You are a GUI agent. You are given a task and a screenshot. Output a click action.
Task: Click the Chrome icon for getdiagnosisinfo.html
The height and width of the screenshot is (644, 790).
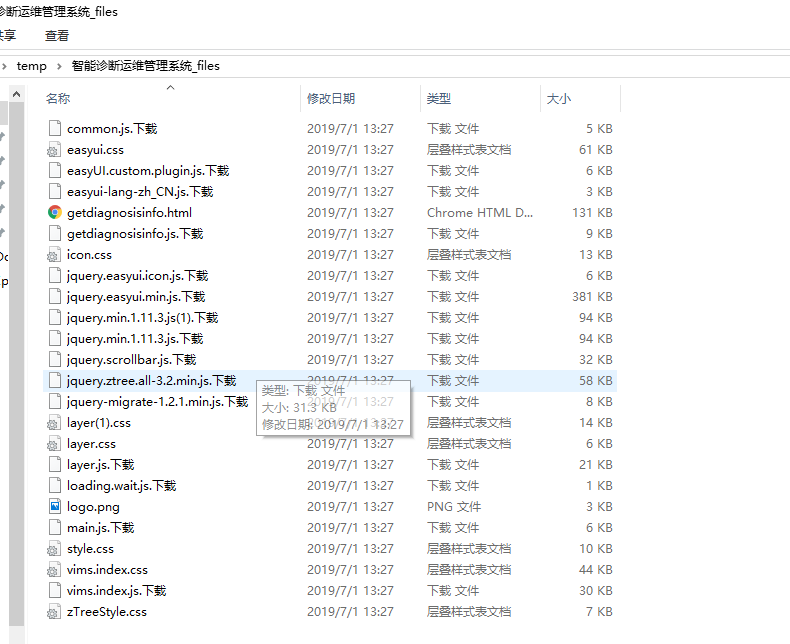[x=55, y=212]
